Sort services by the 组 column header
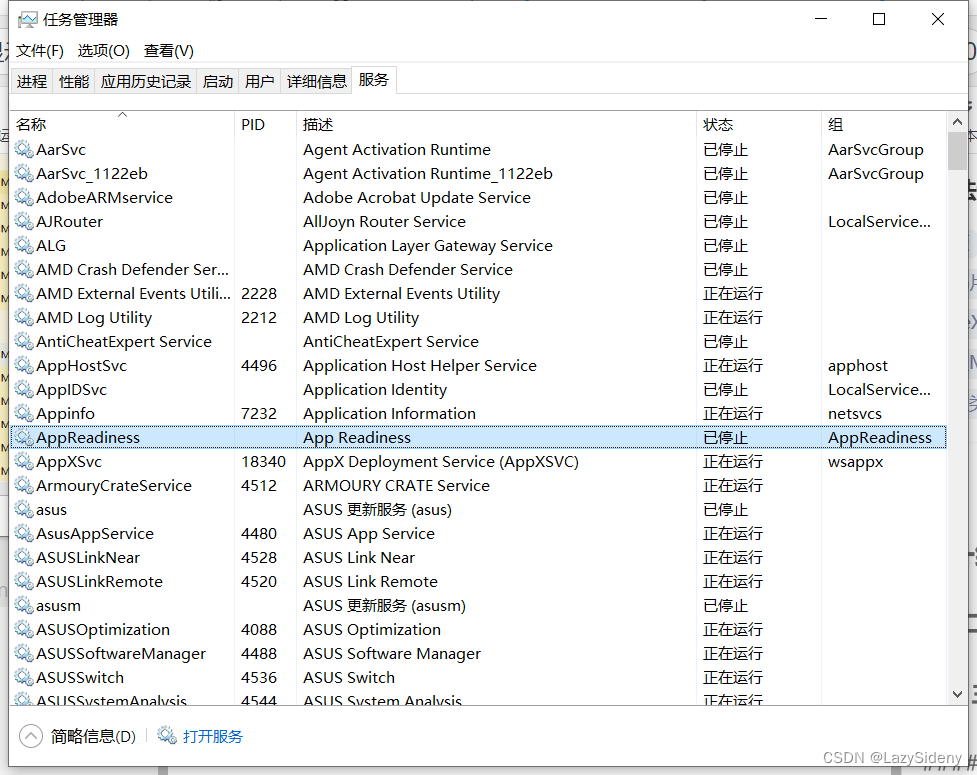977x775 pixels. (x=884, y=125)
